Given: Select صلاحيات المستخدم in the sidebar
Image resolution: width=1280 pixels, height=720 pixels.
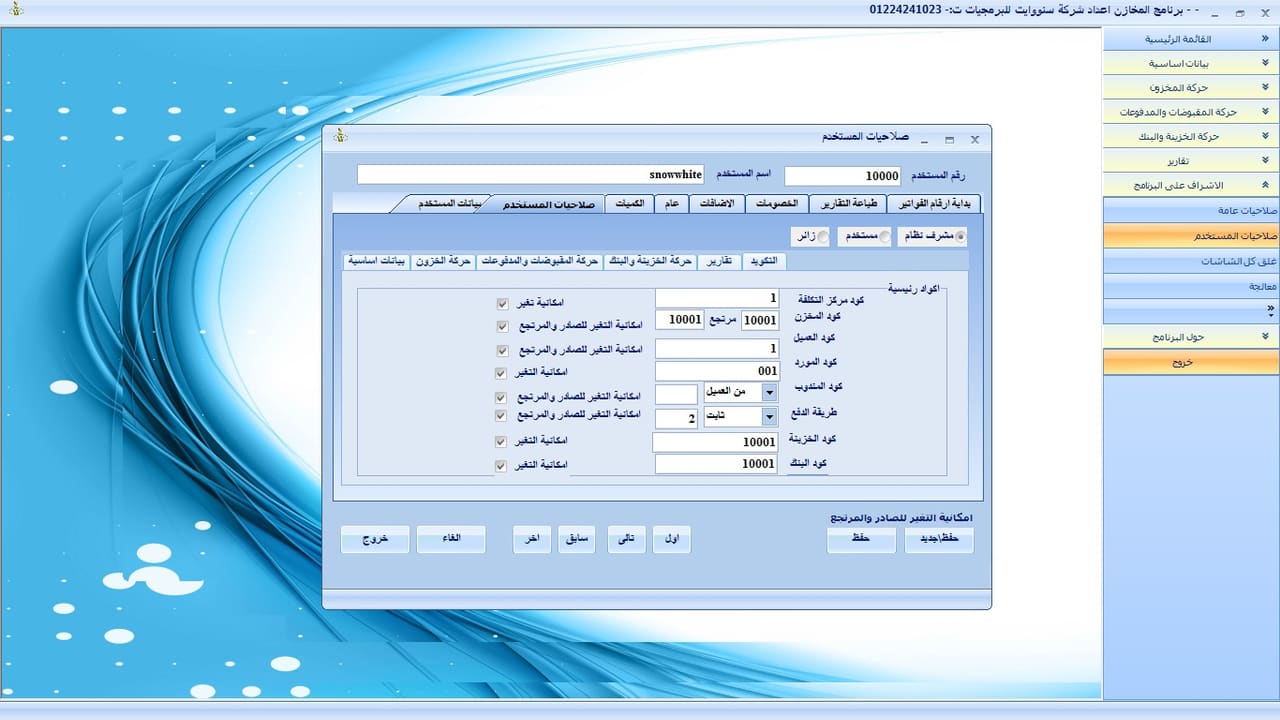Looking at the screenshot, I should tap(1191, 236).
